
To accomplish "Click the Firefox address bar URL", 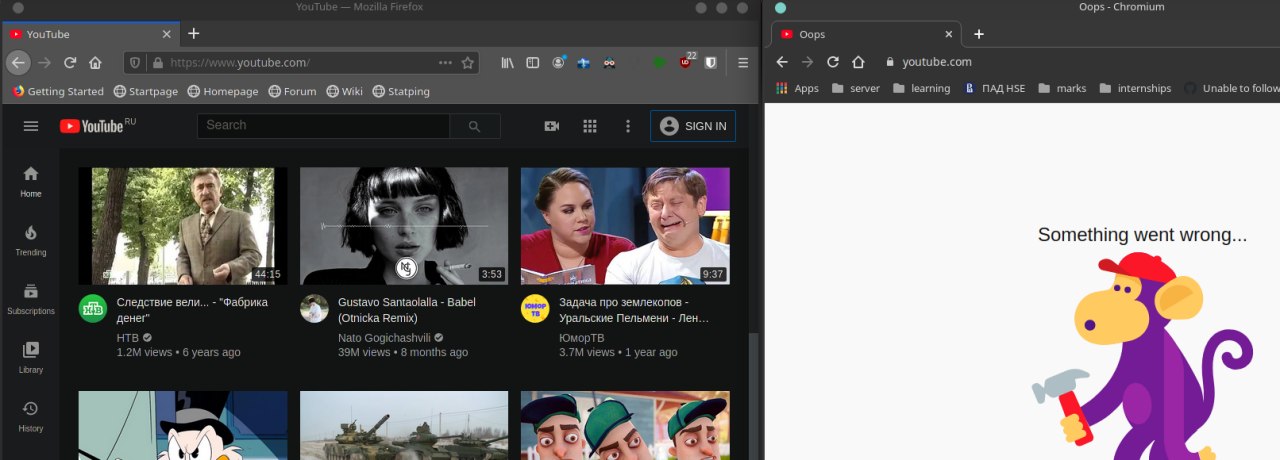I will coord(240,62).
